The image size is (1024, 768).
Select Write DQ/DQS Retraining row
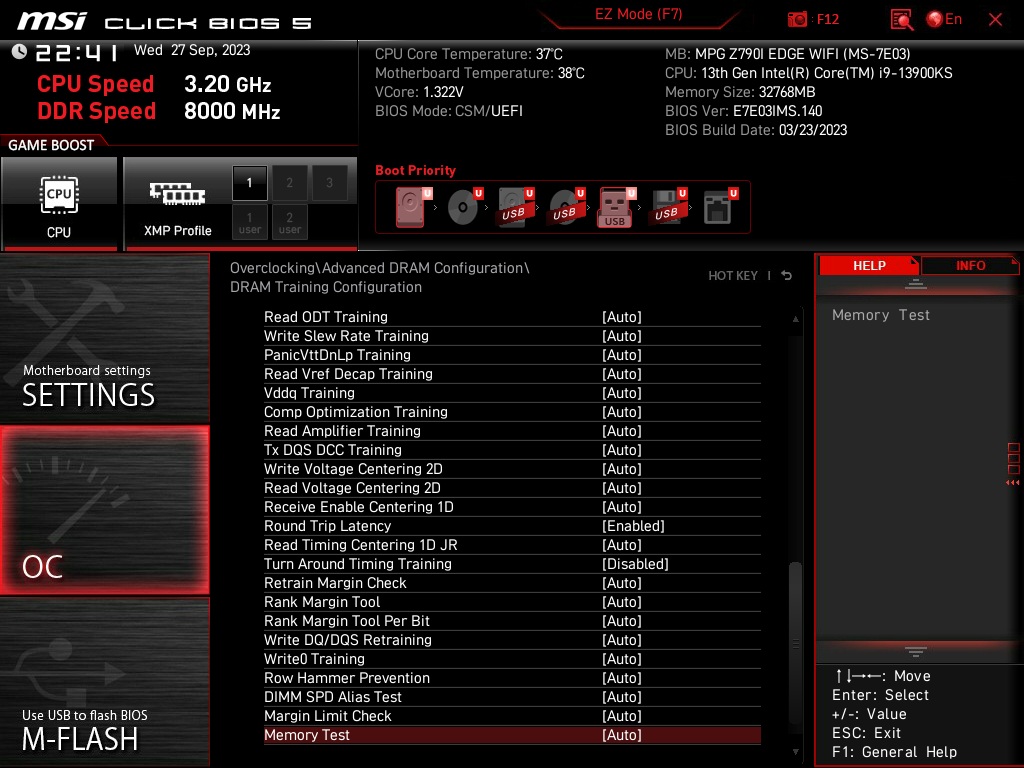512,639
